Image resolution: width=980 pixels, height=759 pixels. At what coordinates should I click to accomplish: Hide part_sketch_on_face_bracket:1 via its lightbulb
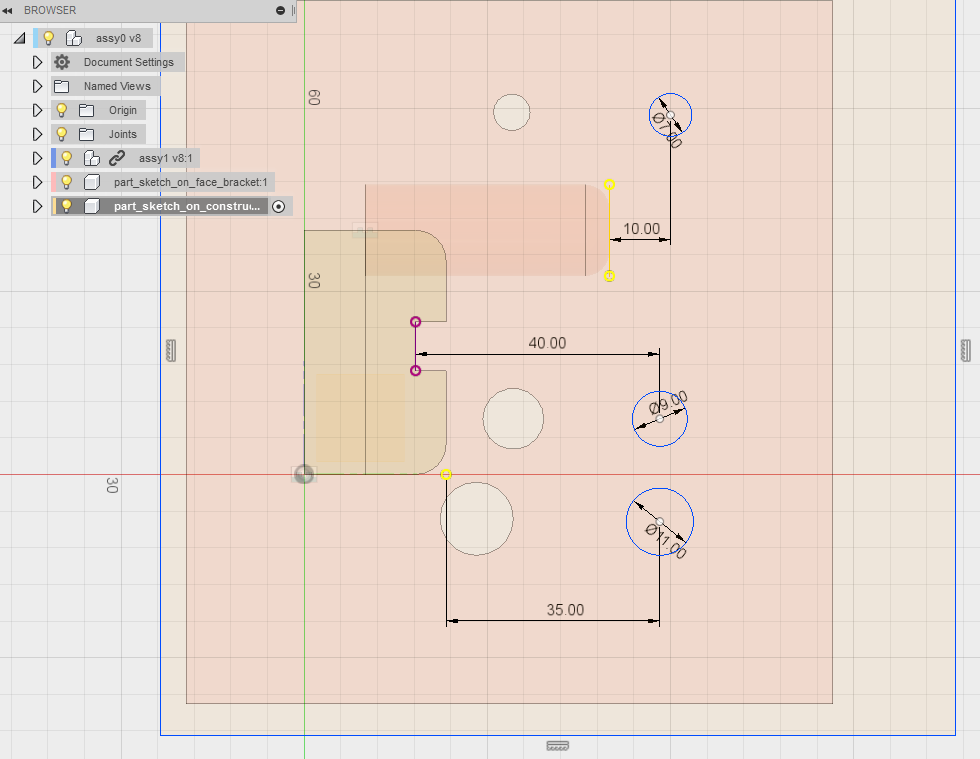click(x=65, y=181)
